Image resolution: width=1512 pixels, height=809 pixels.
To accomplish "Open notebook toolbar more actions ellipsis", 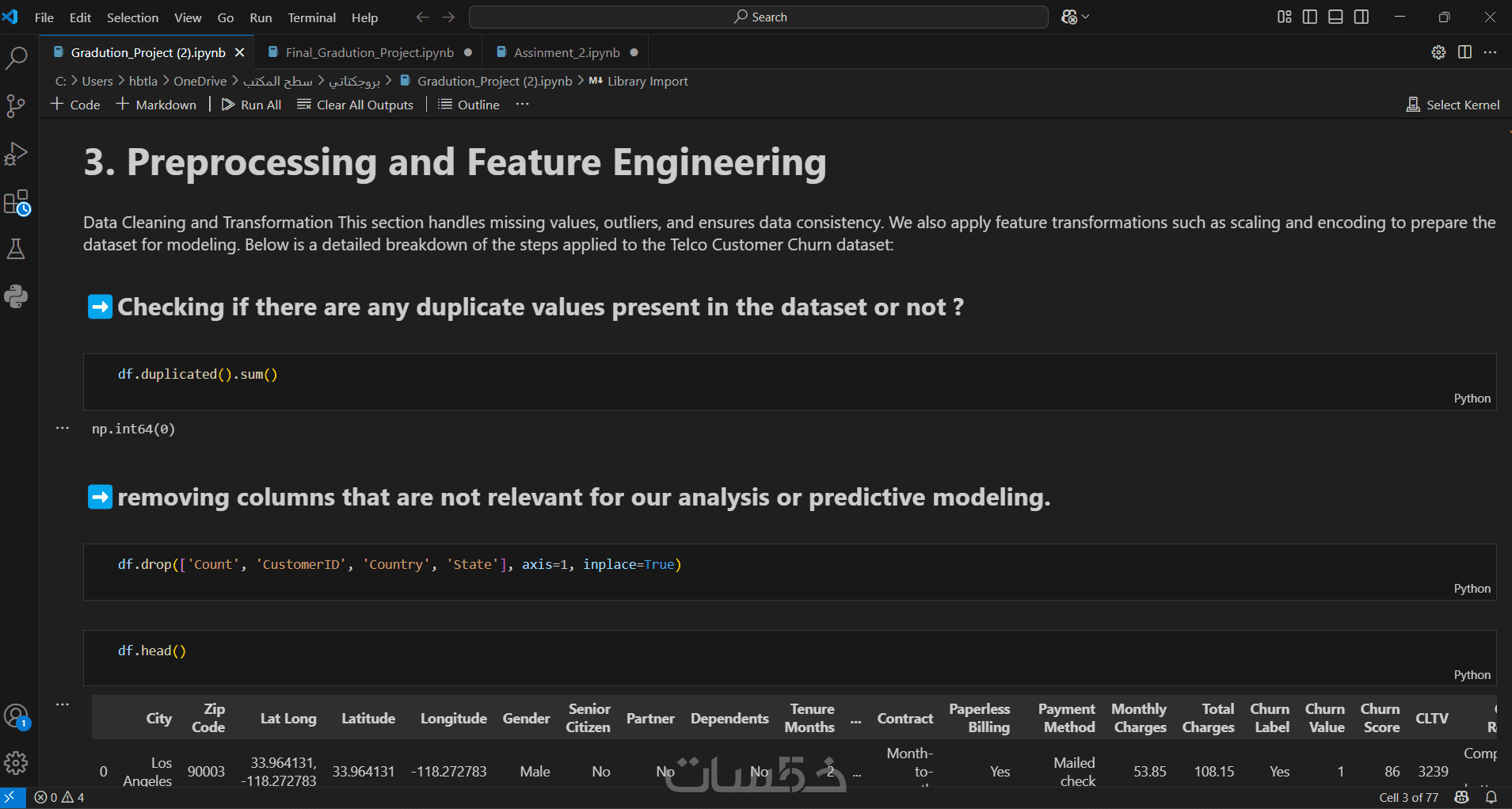I will coord(522,105).
